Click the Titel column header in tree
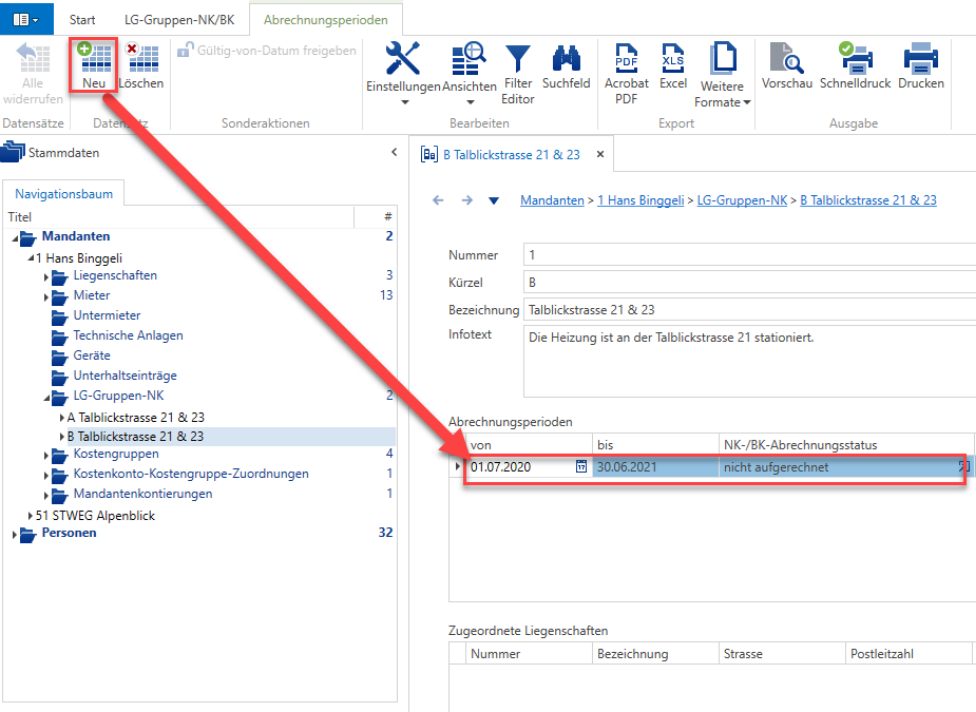This screenshot has height=712, width=976. [x=179, y=217]
